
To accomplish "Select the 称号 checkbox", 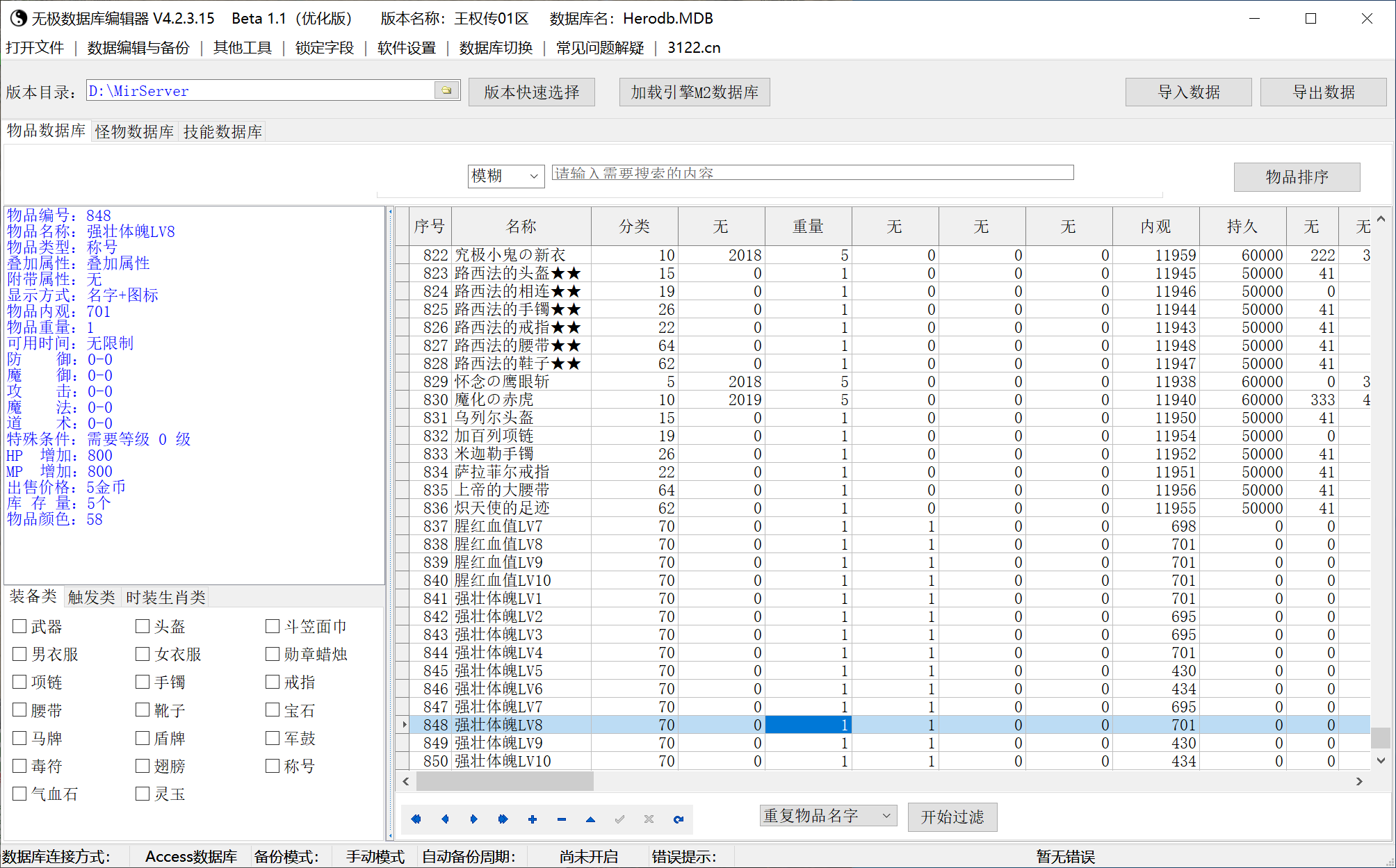I will coord(273,766).
